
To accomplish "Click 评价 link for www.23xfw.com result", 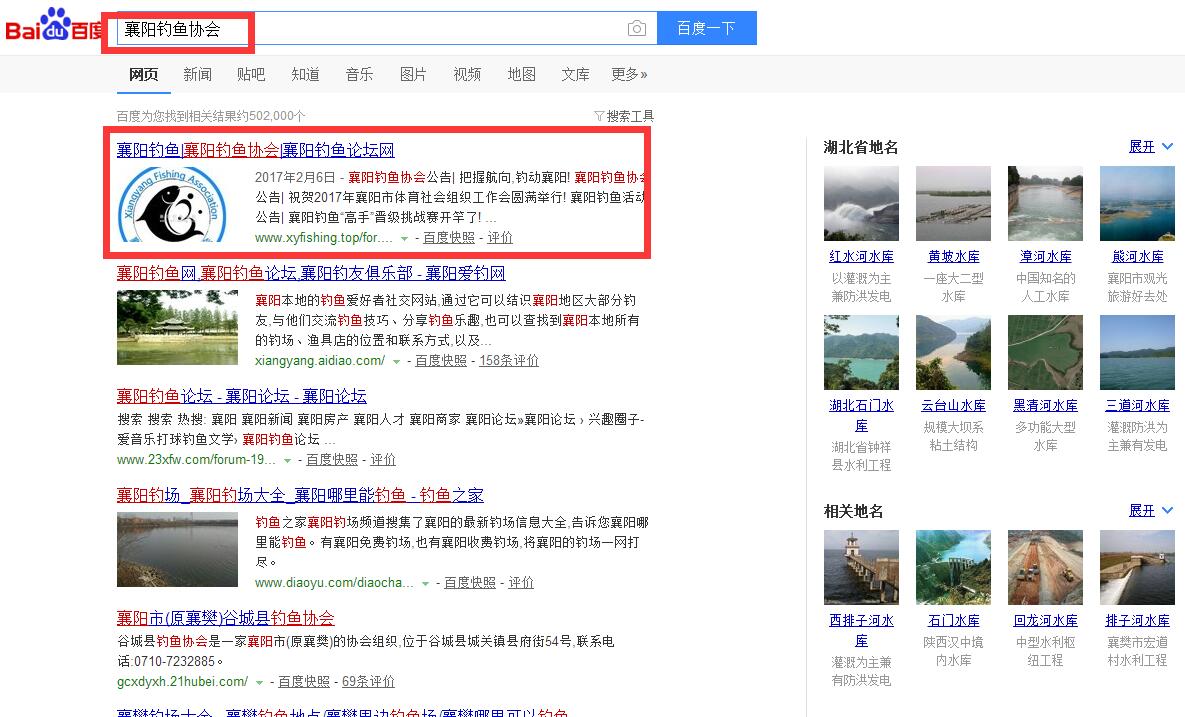I will tap(382, 460).
